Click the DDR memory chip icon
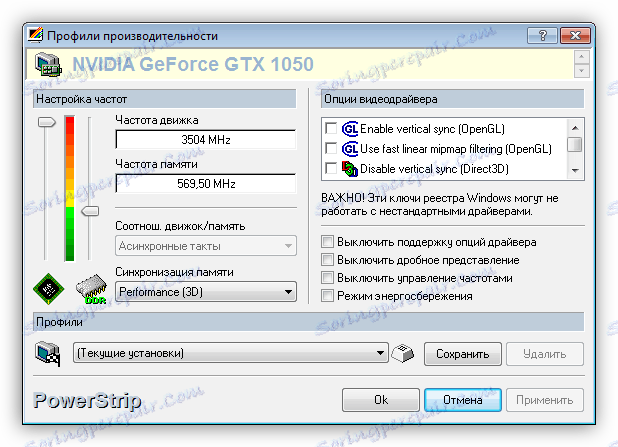 click(91, 289)
